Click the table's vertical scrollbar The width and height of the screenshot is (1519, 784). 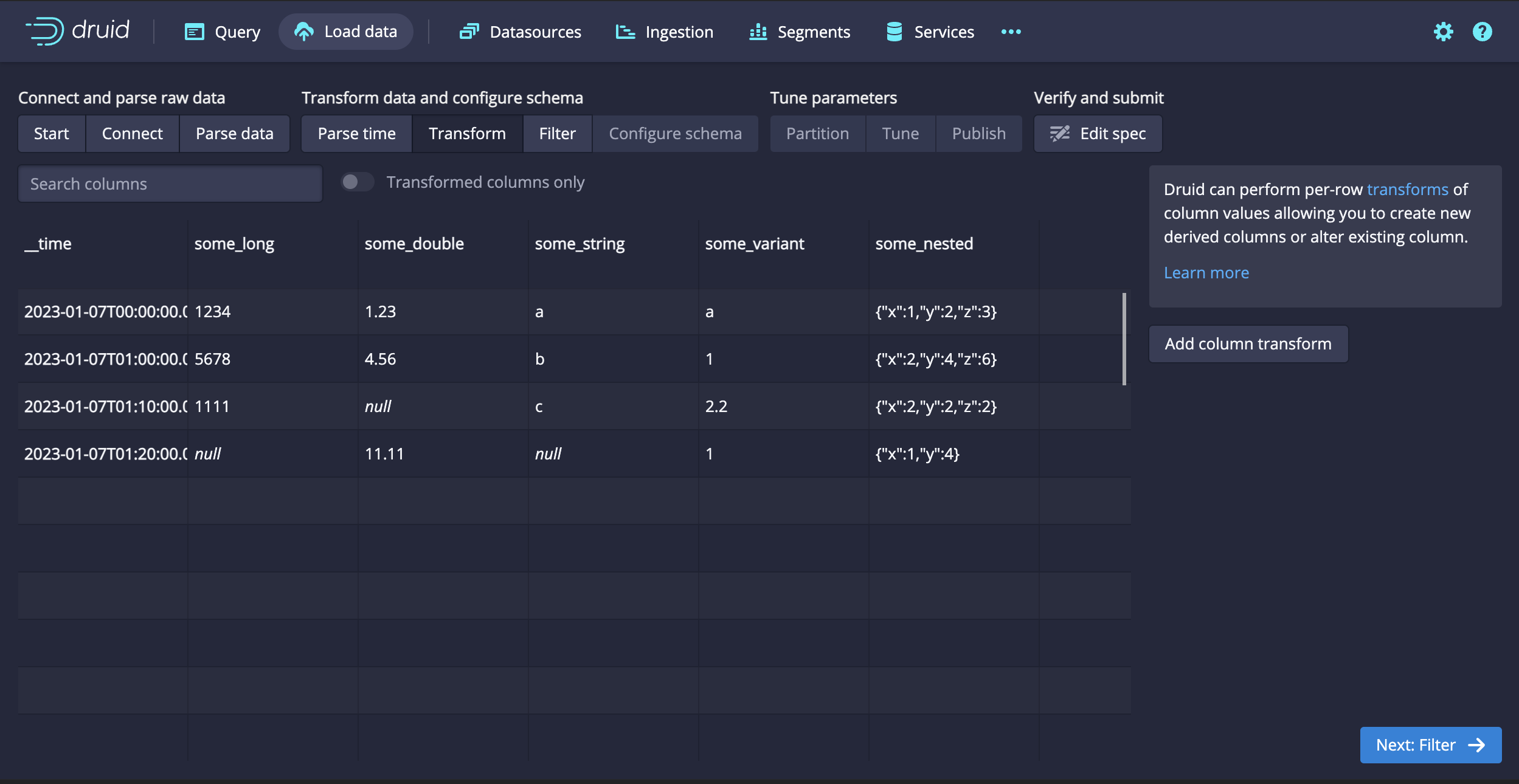1124,339
